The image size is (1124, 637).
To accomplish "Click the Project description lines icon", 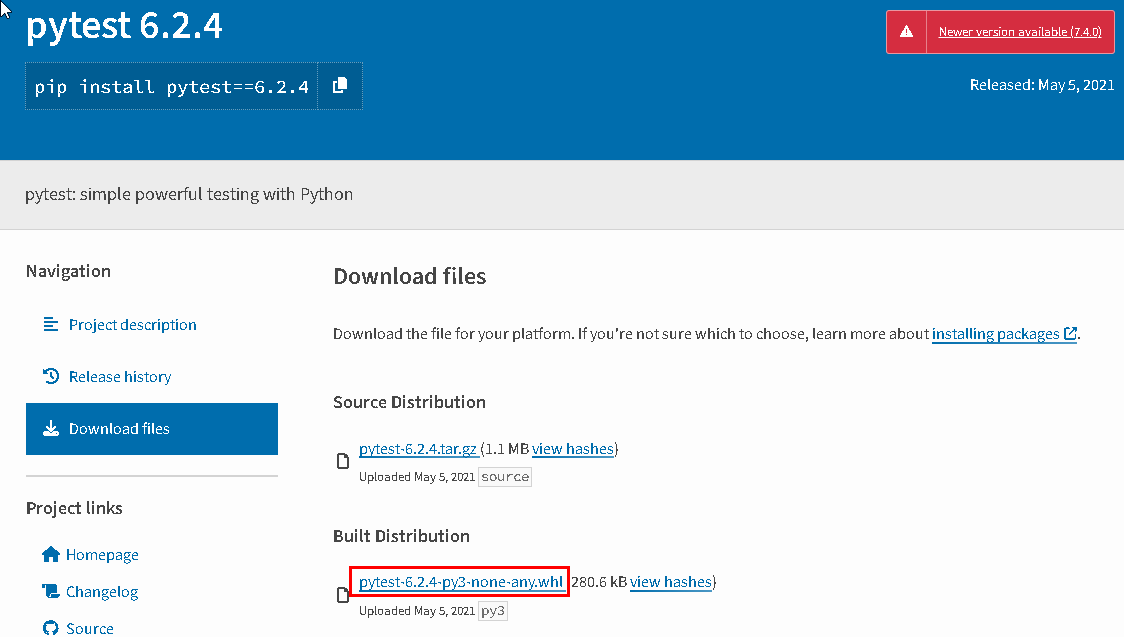I will click(51, 325).
